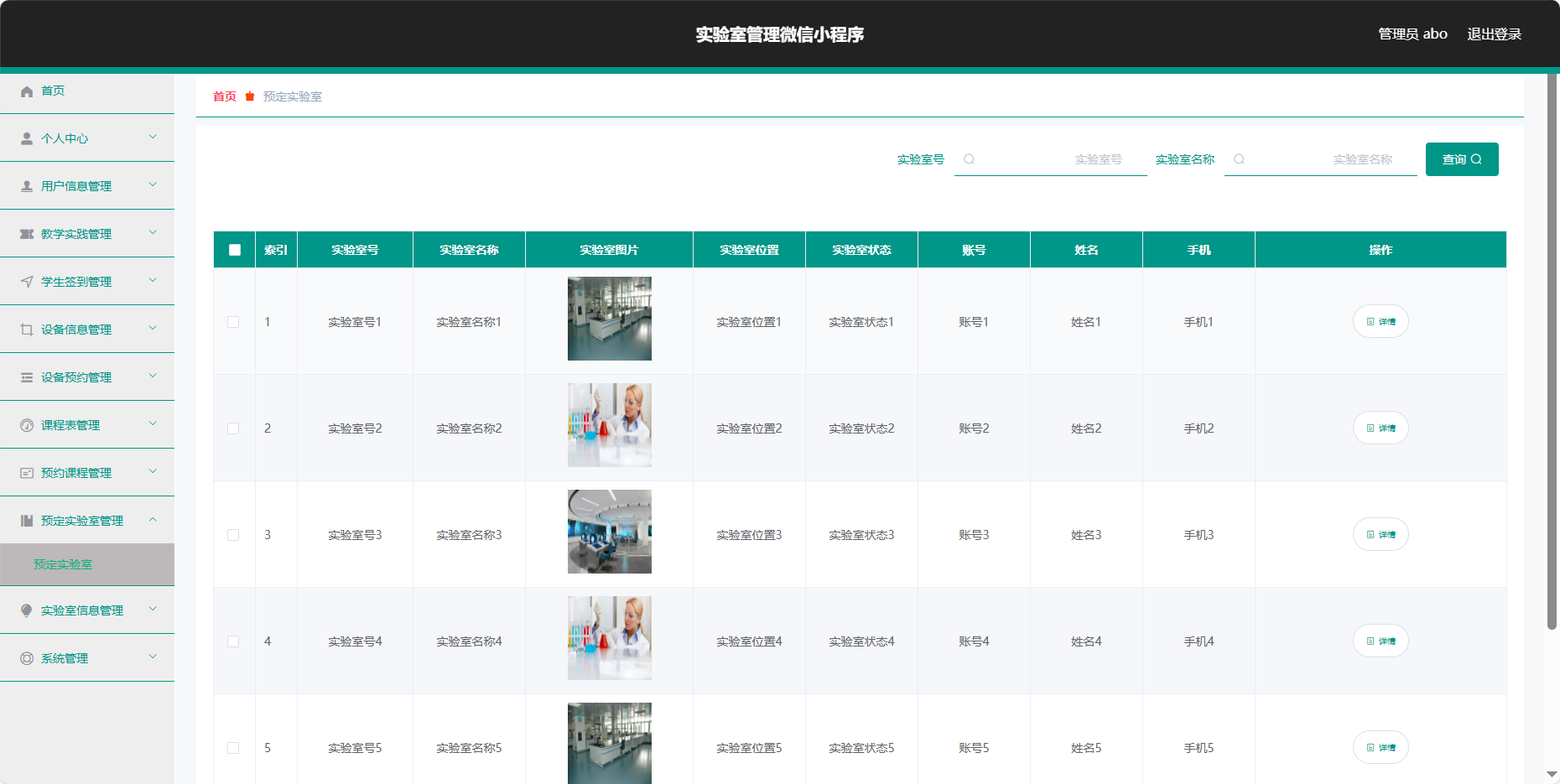Click the 首页 breadcrumb link
Image resolution: width=1560 pixels, height=784 pixels.
(225, 96)
